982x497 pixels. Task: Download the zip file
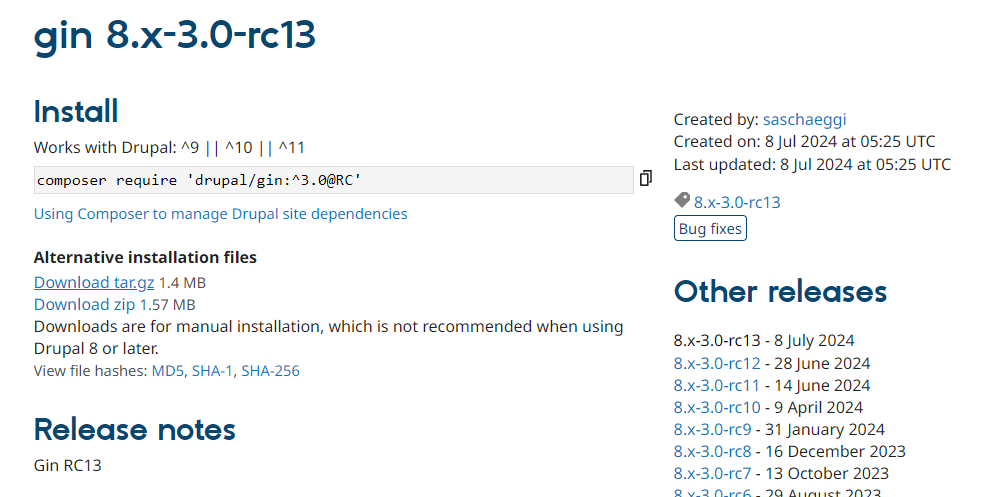[x=84, y=305]
